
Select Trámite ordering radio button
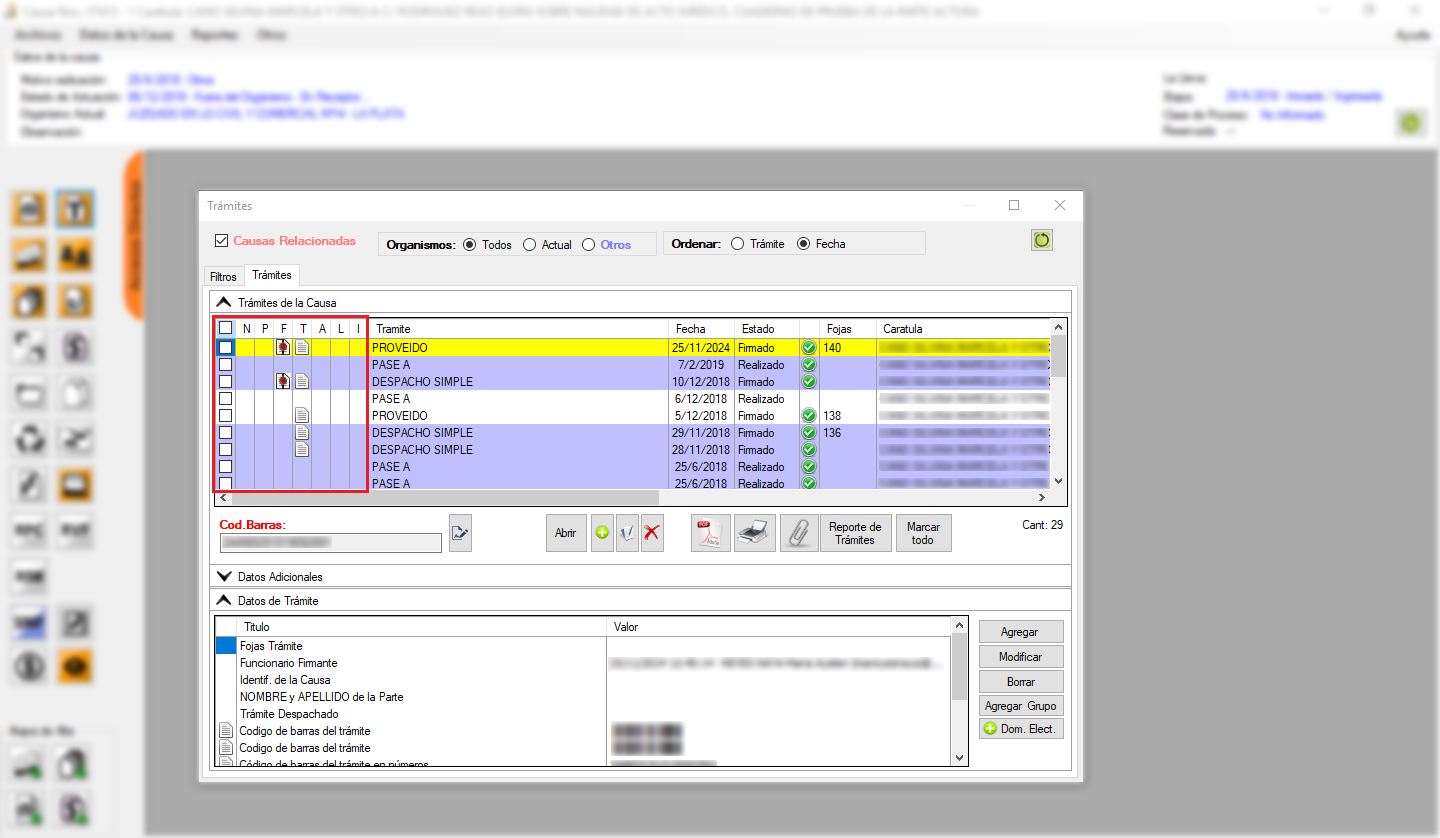[738, 244]
